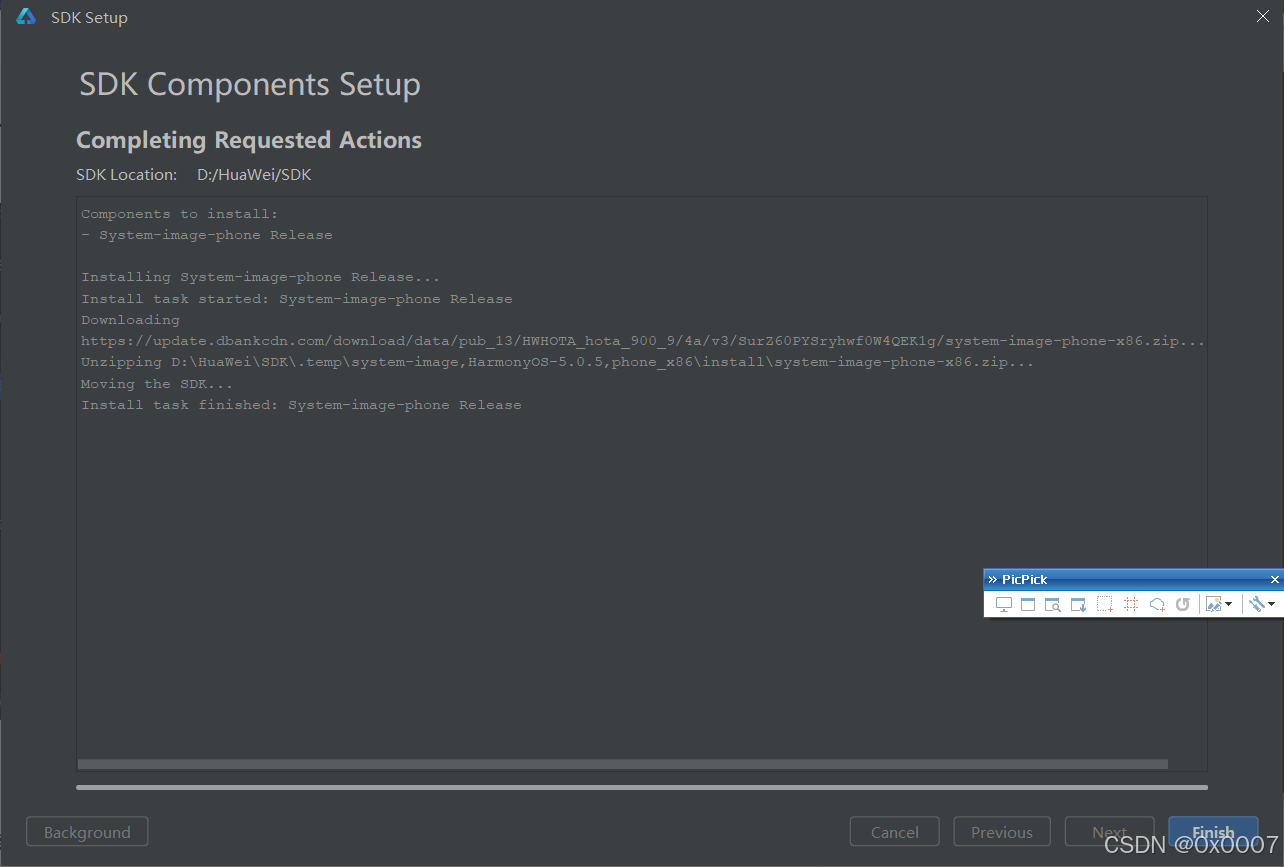Image resolution: width=1284 pixels, height=867 pixels.
Task: Close the SDK Setup window
Action: pyautogui.click(x=1262, y=16)
